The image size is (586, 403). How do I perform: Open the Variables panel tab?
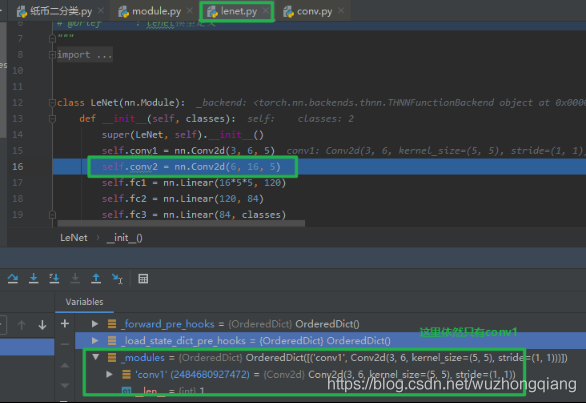pyautogui.click(x=84, y=302)
